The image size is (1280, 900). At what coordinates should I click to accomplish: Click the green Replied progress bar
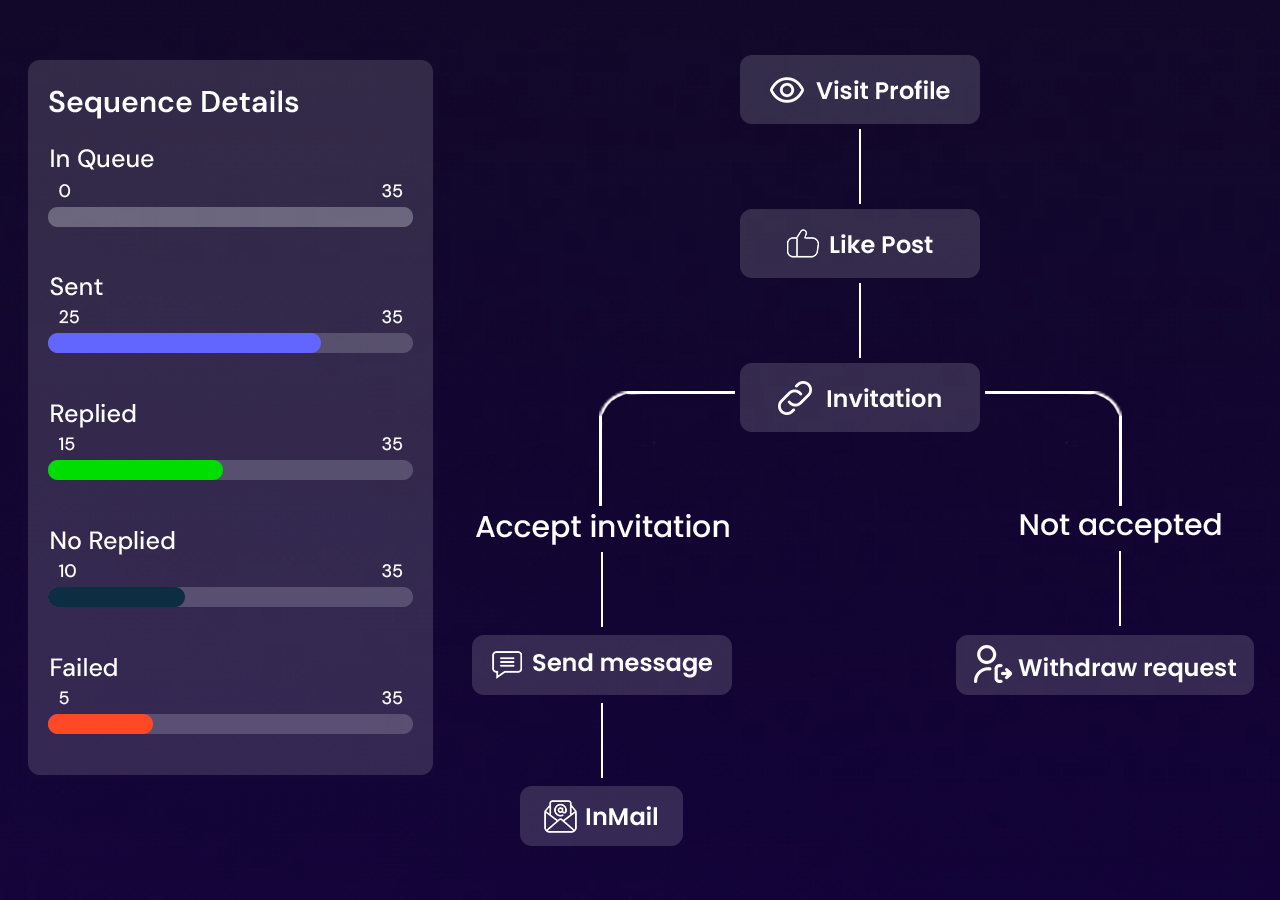[x=136, y=470]
